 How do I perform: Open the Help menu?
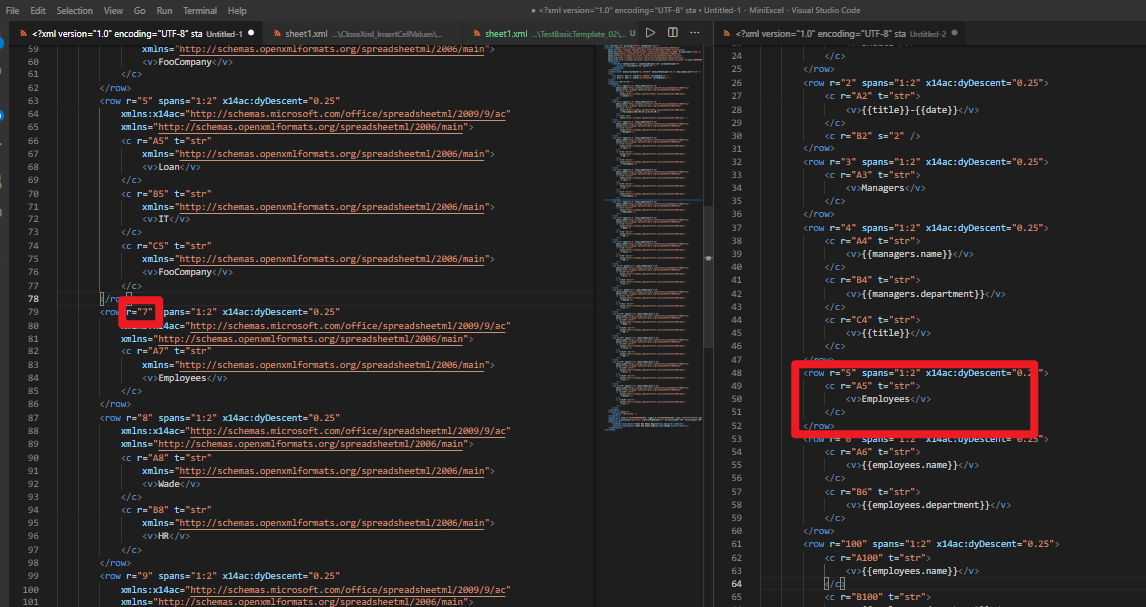237,10
